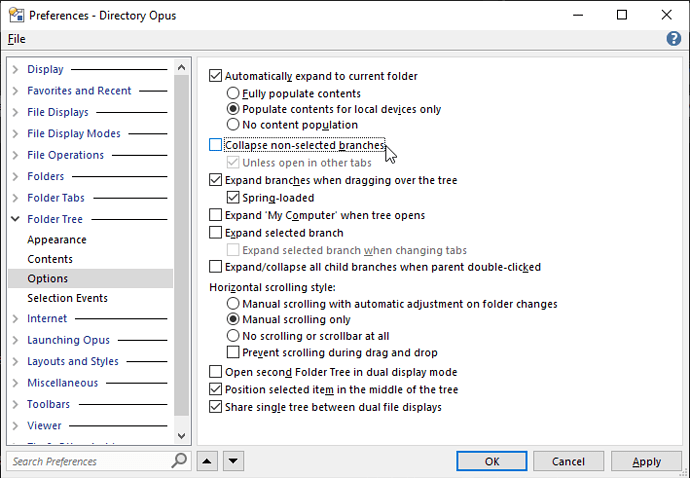This screenshot has width=690, height=478.
Task: Check Prevent scrolling during drag and drop
Action: 233,352
